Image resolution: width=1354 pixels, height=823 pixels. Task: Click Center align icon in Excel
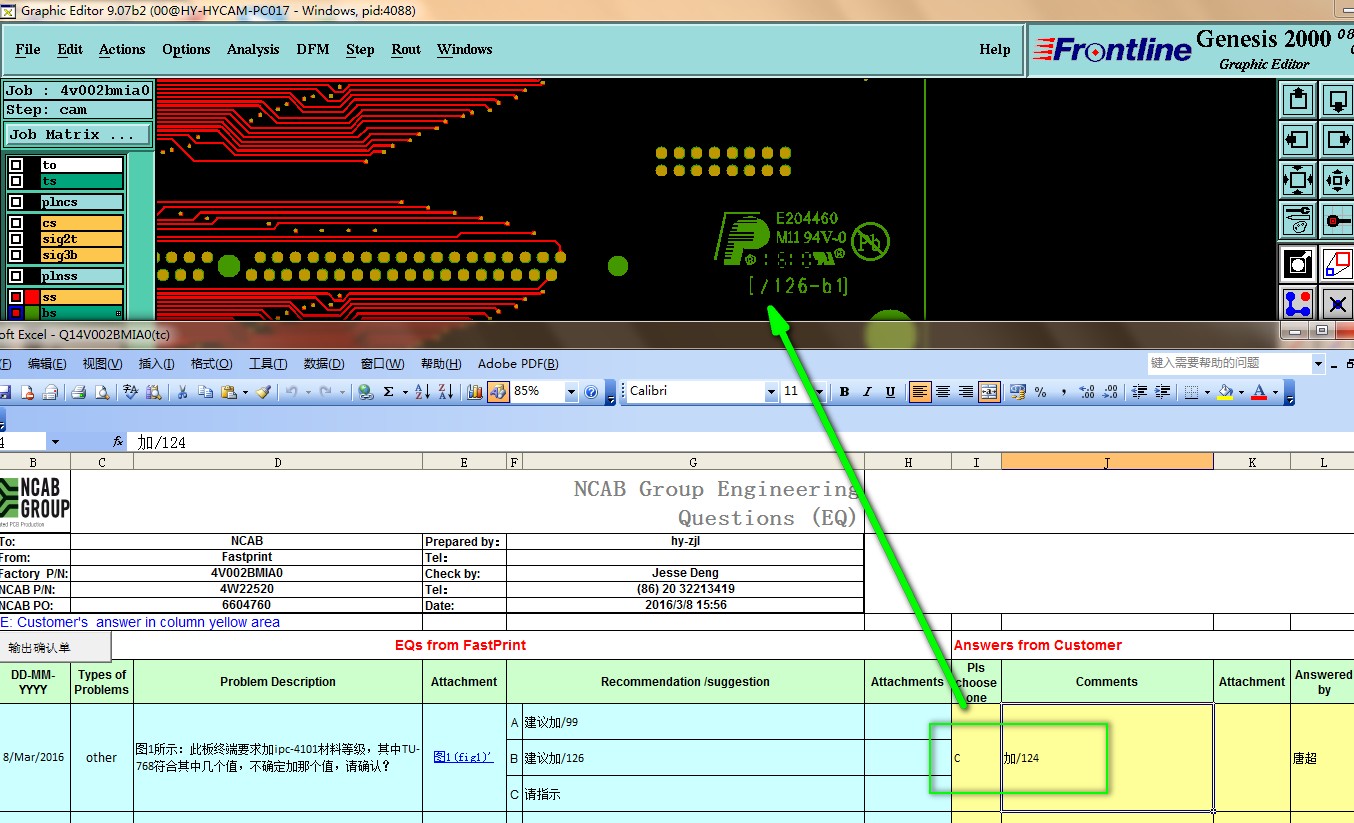[943, 392]
